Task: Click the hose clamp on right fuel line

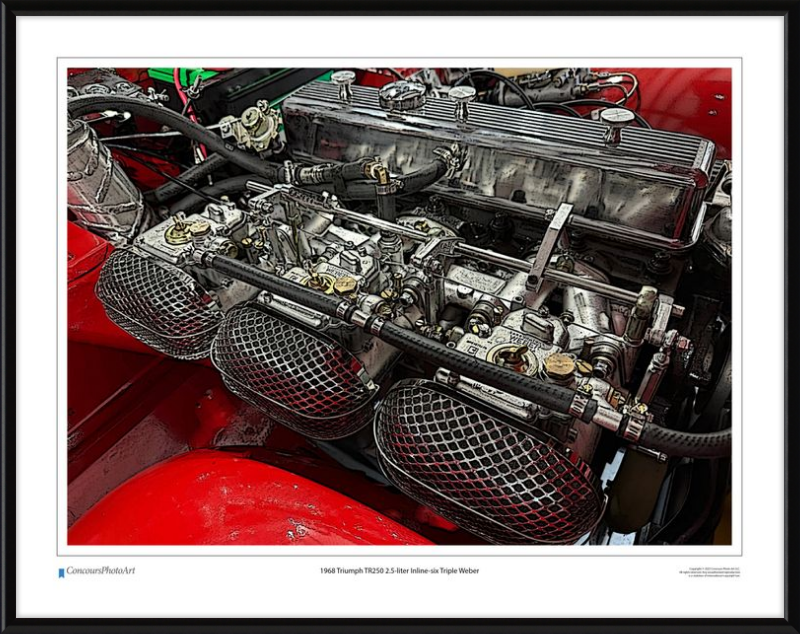Action: point(631,425)
